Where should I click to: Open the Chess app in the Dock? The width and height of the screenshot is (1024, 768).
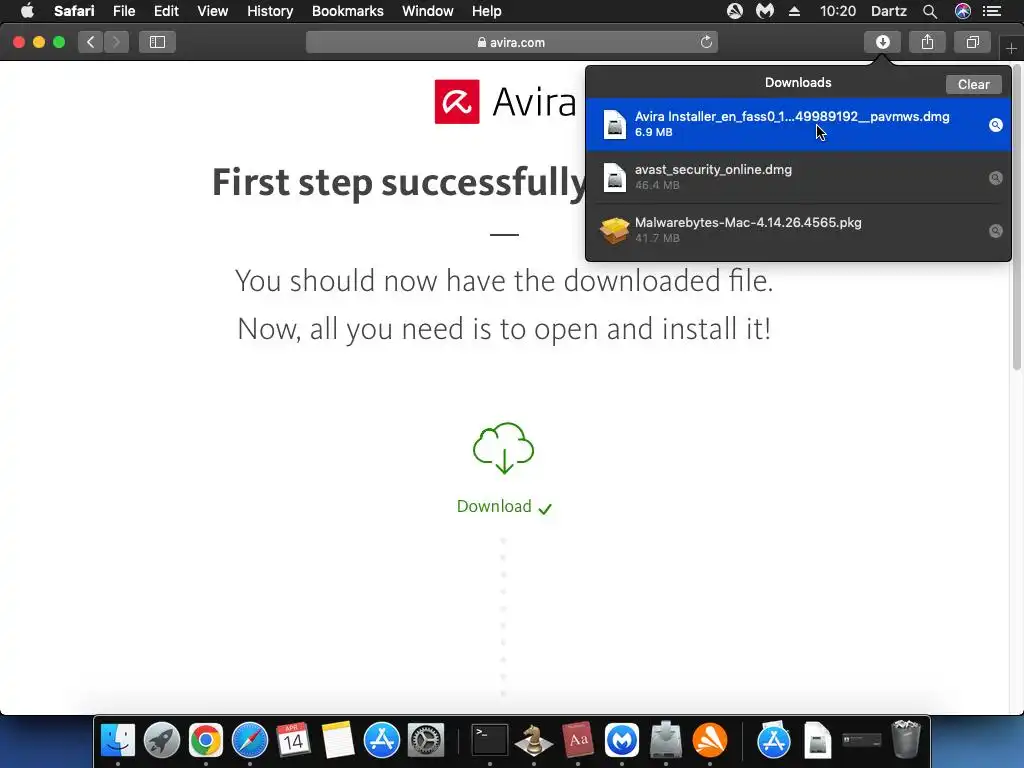pos(534,740)
